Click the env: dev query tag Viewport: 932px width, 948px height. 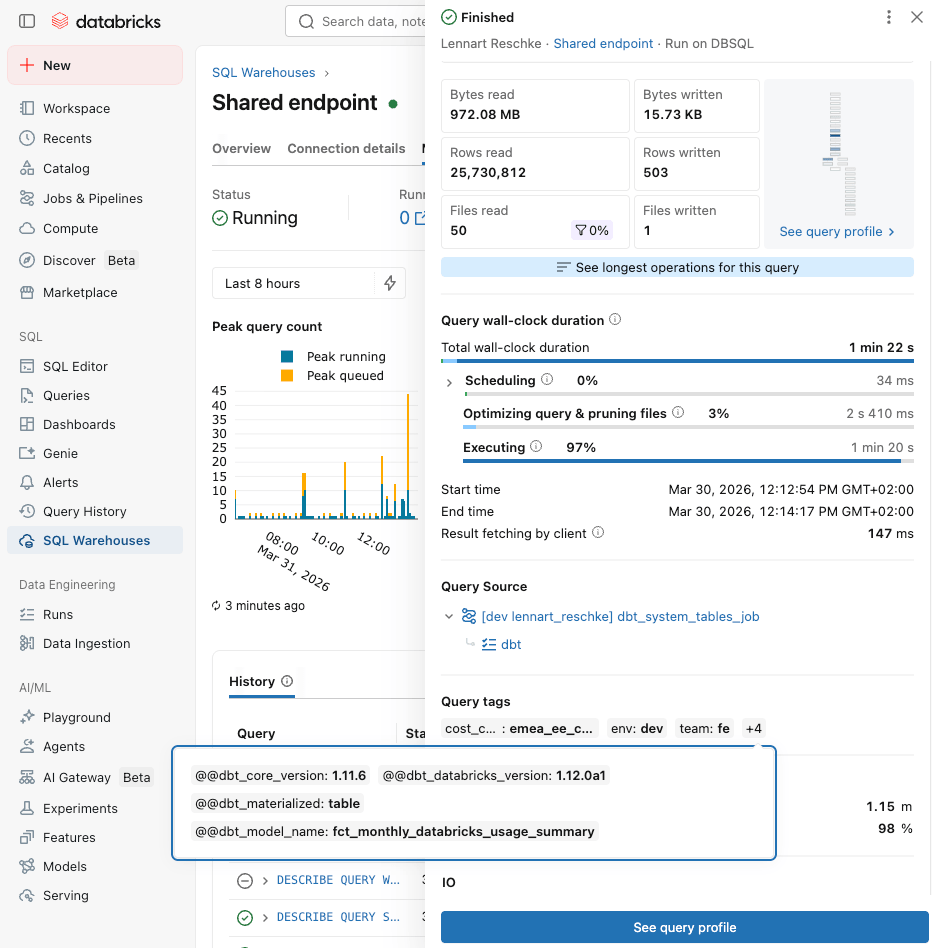coord(636,729)
